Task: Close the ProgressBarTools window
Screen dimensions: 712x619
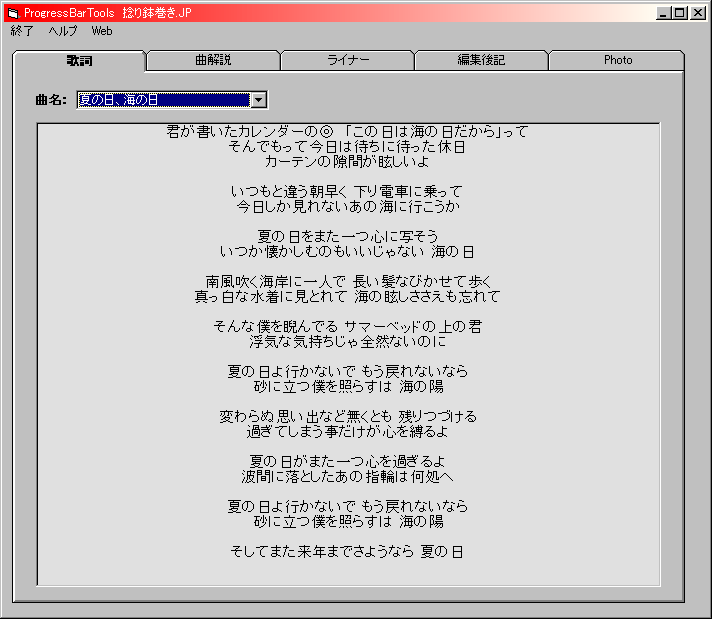Action: pos(697,13)
